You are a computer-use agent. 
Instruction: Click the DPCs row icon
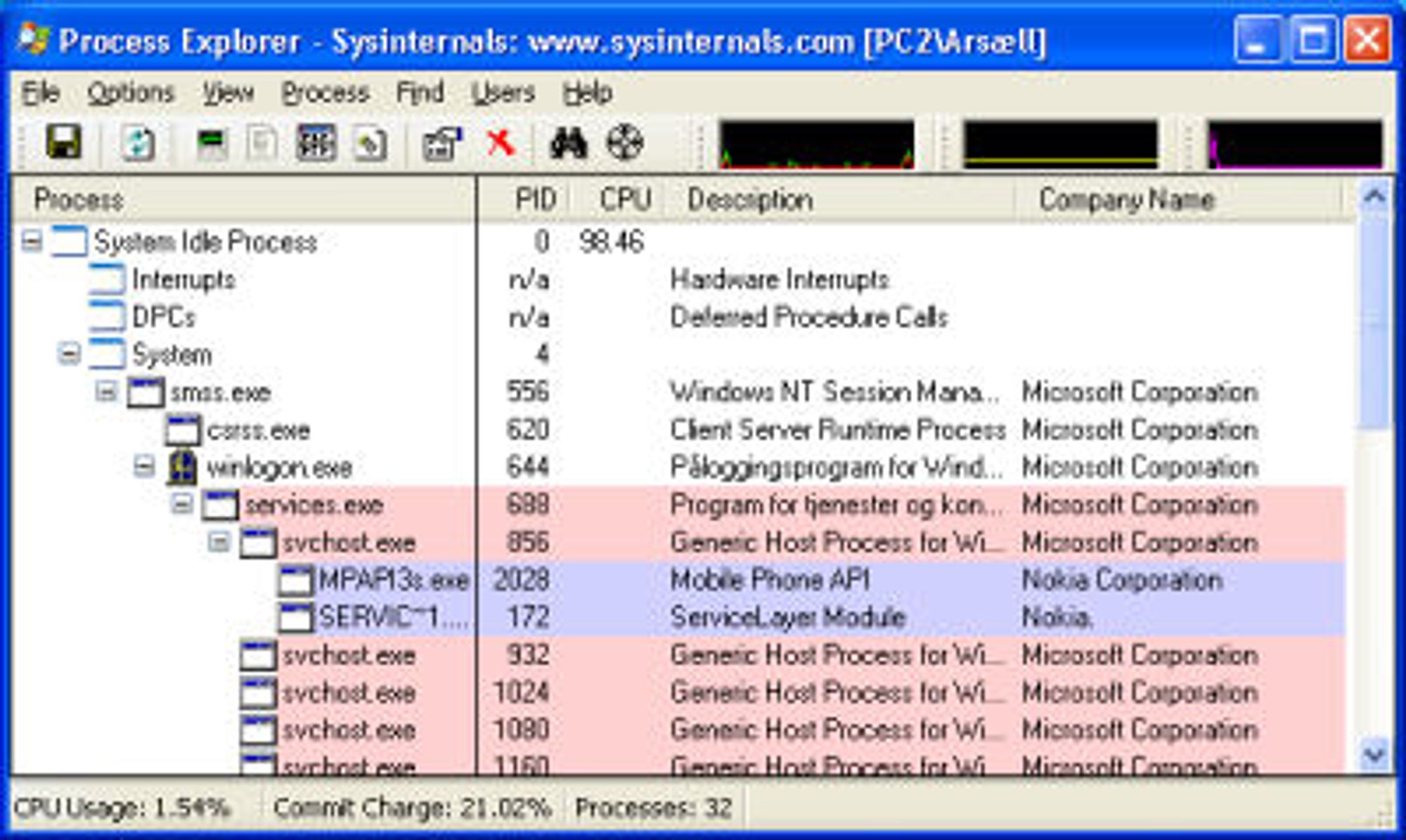(108, 316)
